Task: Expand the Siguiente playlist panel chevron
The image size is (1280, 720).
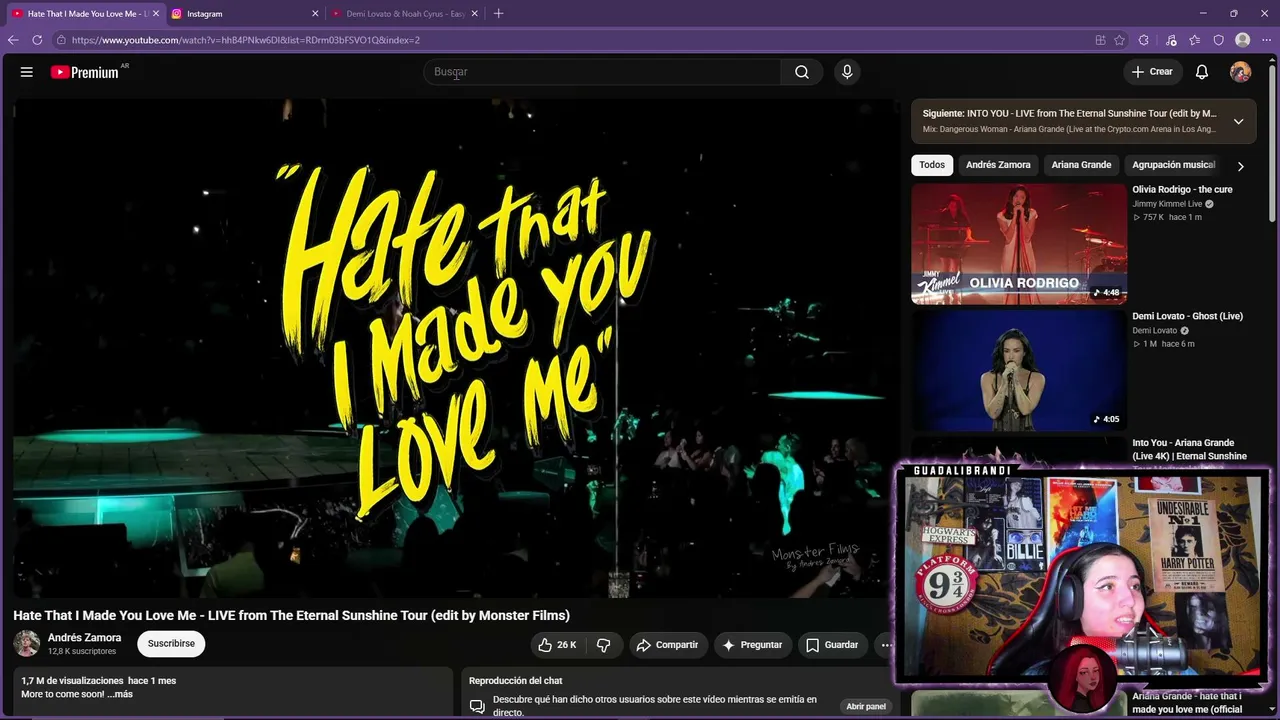Action: pos(1238,121)
